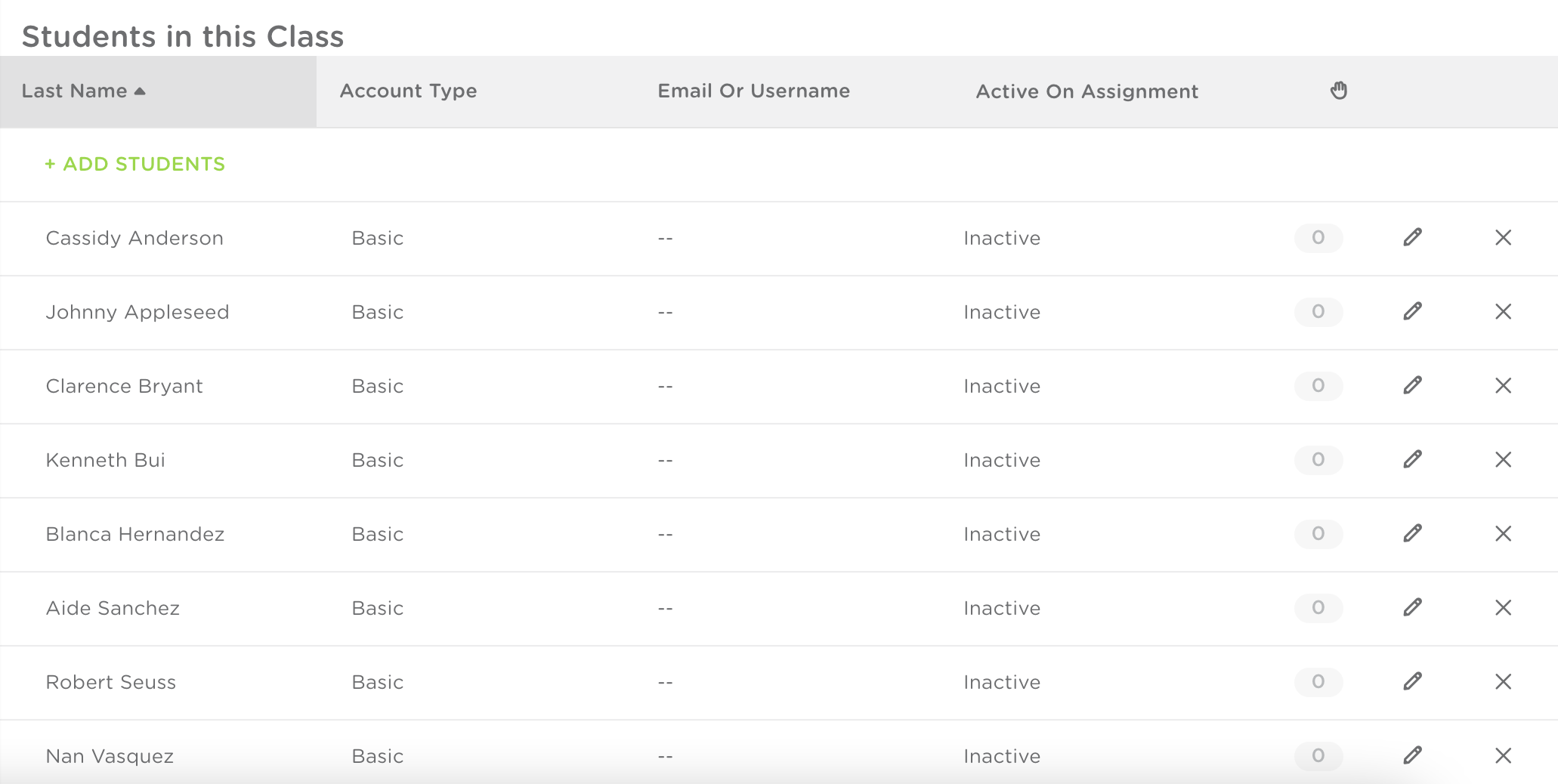Screen dimensions: 1558x784
Task: Select the Clarence Bryant name
Action: coord(124,387)
